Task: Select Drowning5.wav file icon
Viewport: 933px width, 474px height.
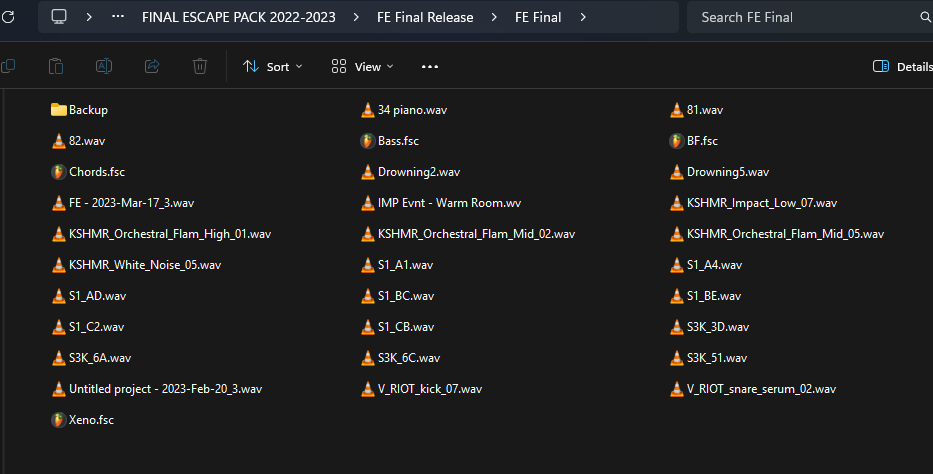Action: (677, 171)
